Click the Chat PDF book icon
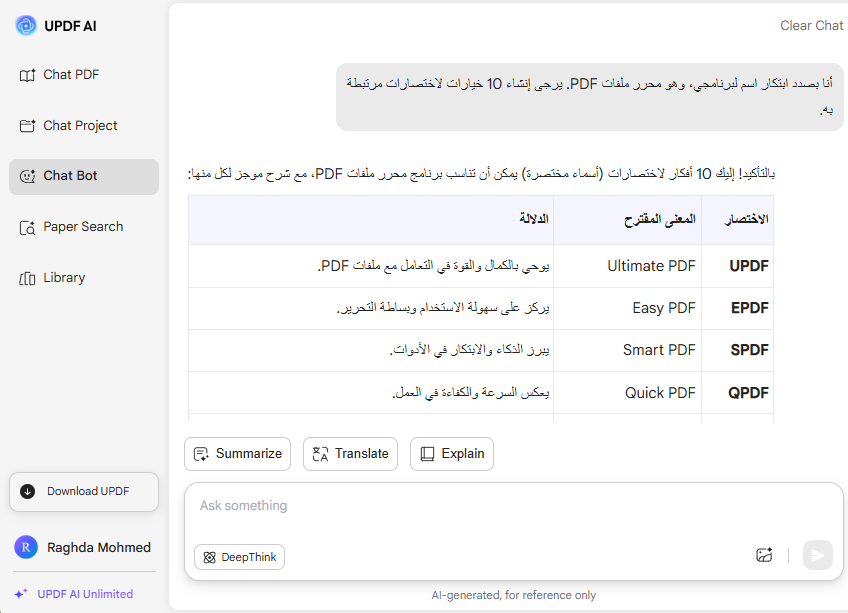The height and width of the screenshot is (613, 848). (x=27, y=75)
